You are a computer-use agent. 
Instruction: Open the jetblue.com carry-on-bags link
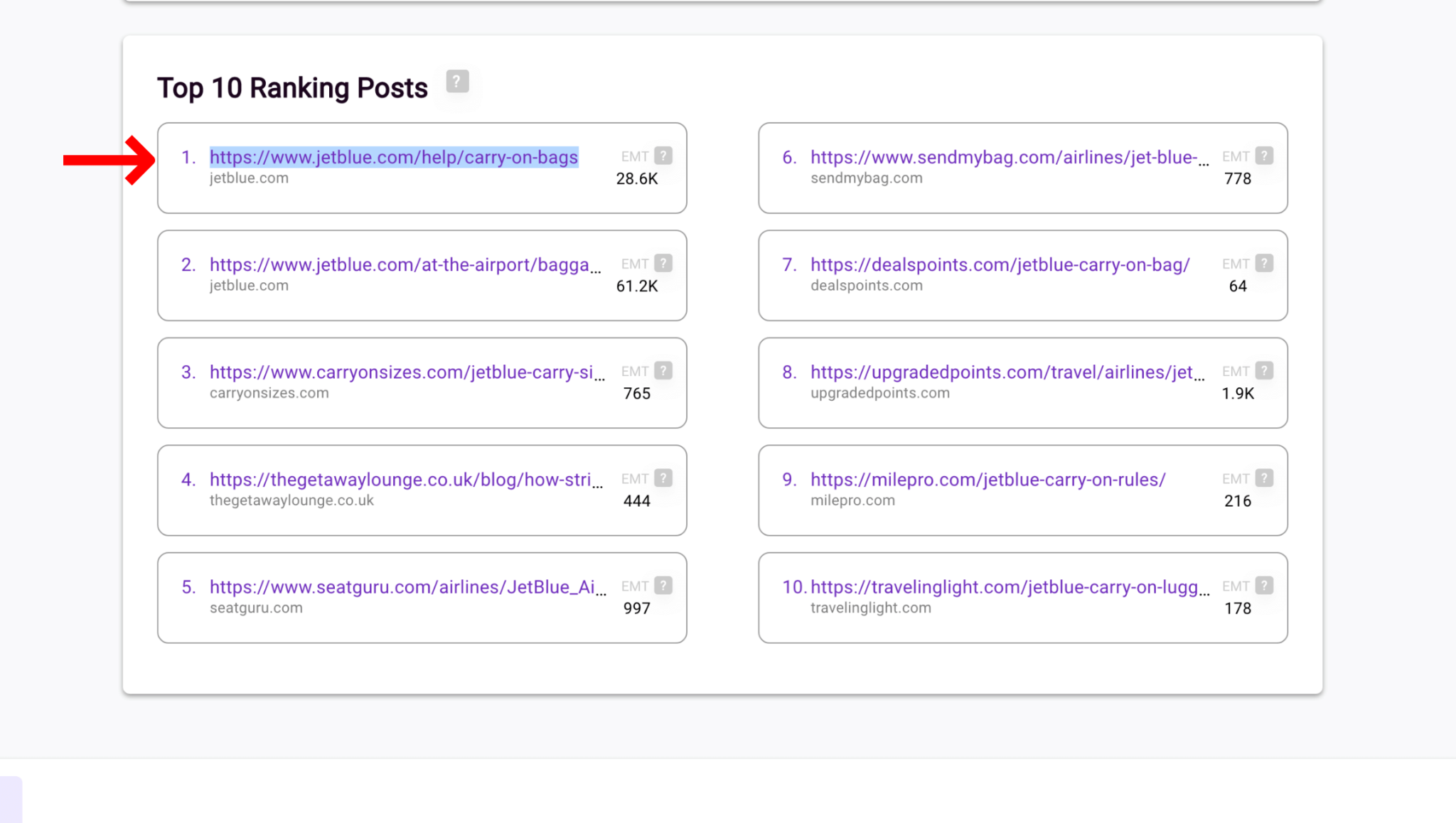click(394, 157)
